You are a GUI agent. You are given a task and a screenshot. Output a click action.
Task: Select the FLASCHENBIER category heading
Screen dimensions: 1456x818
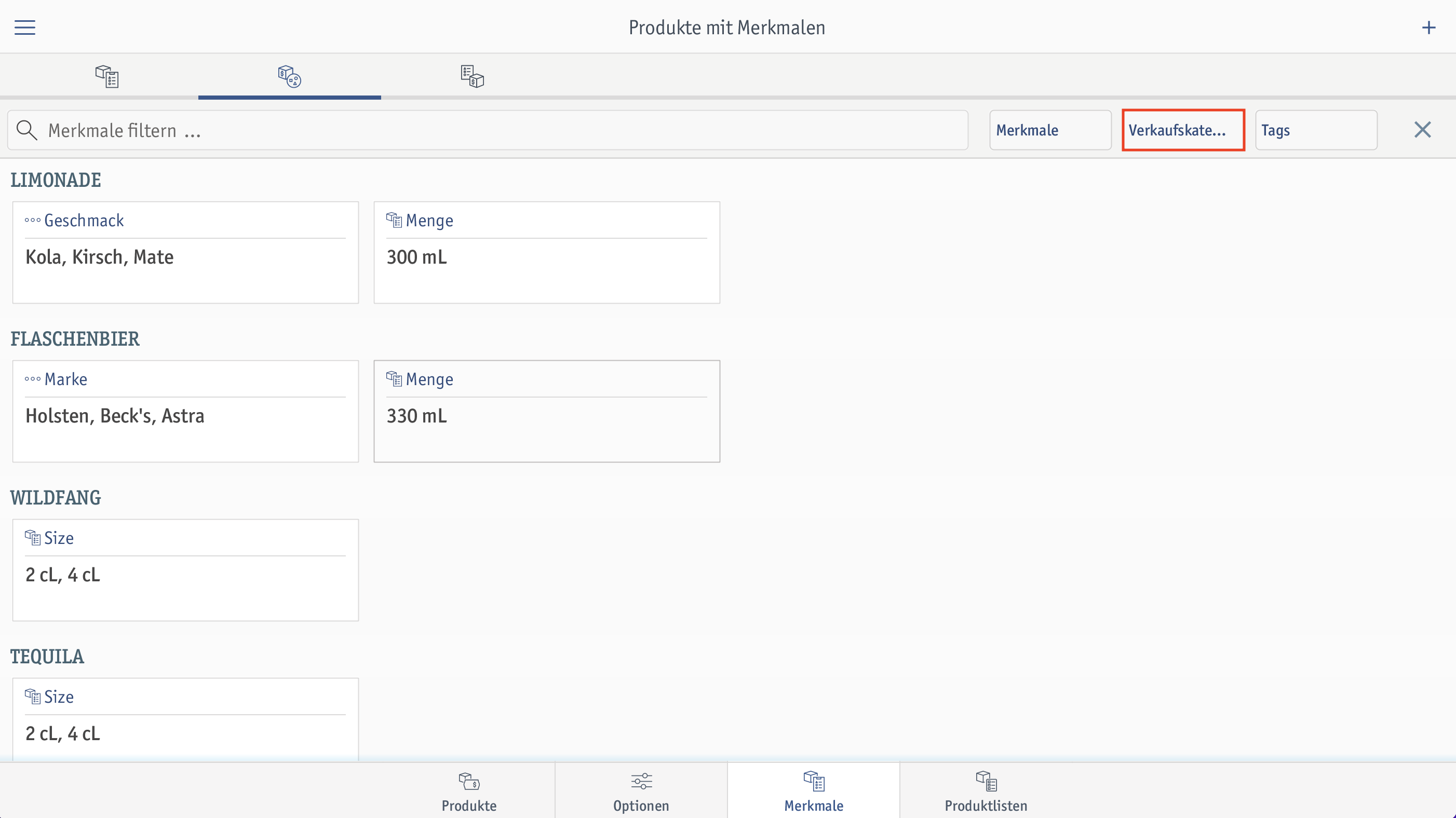(x=75, y=339)
